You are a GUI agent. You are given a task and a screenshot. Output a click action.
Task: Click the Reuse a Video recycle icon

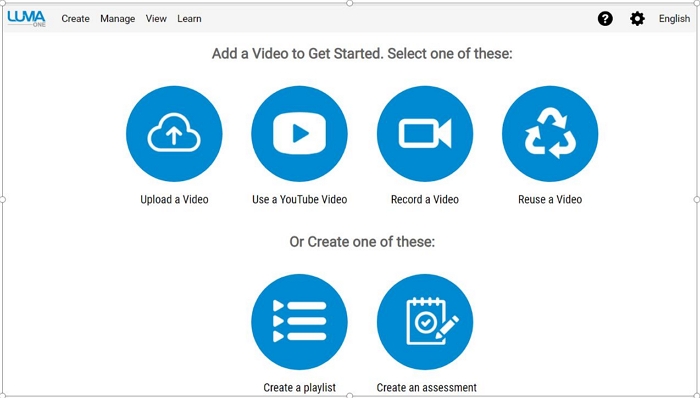point(550,134)
